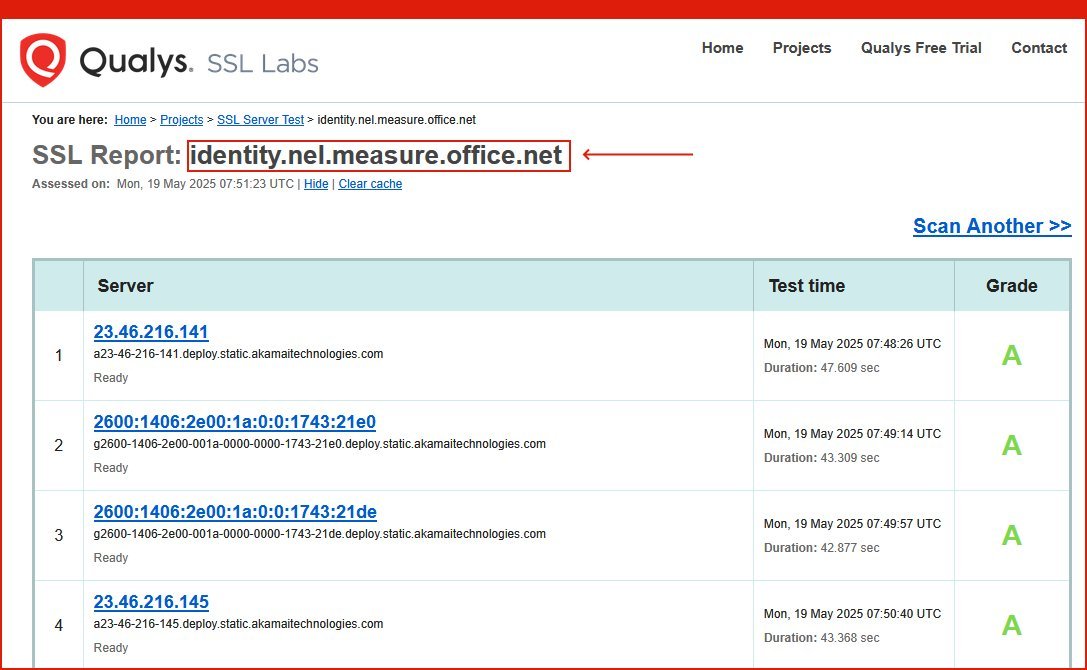Click hostname a23-46-216-145.deploy.static.akamaitechnologies.com
This screenshot has height=670, width=1087.
pos(238,624)
